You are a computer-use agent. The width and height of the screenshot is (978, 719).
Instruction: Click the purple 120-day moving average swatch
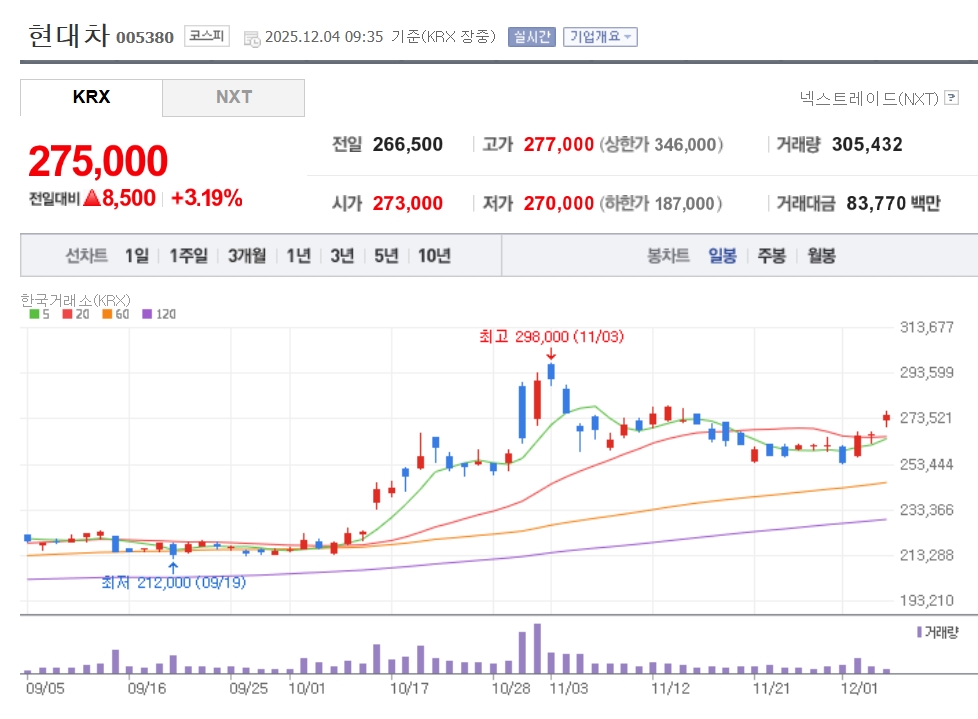tap(147, 314)
